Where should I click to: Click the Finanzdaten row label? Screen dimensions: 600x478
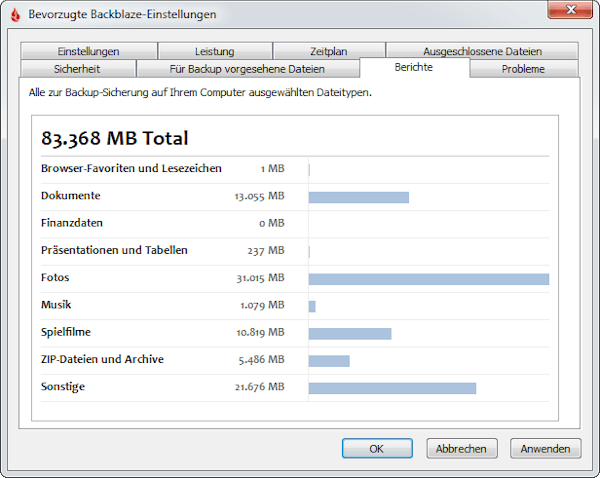pyautogui.click(x=72, y=223)
